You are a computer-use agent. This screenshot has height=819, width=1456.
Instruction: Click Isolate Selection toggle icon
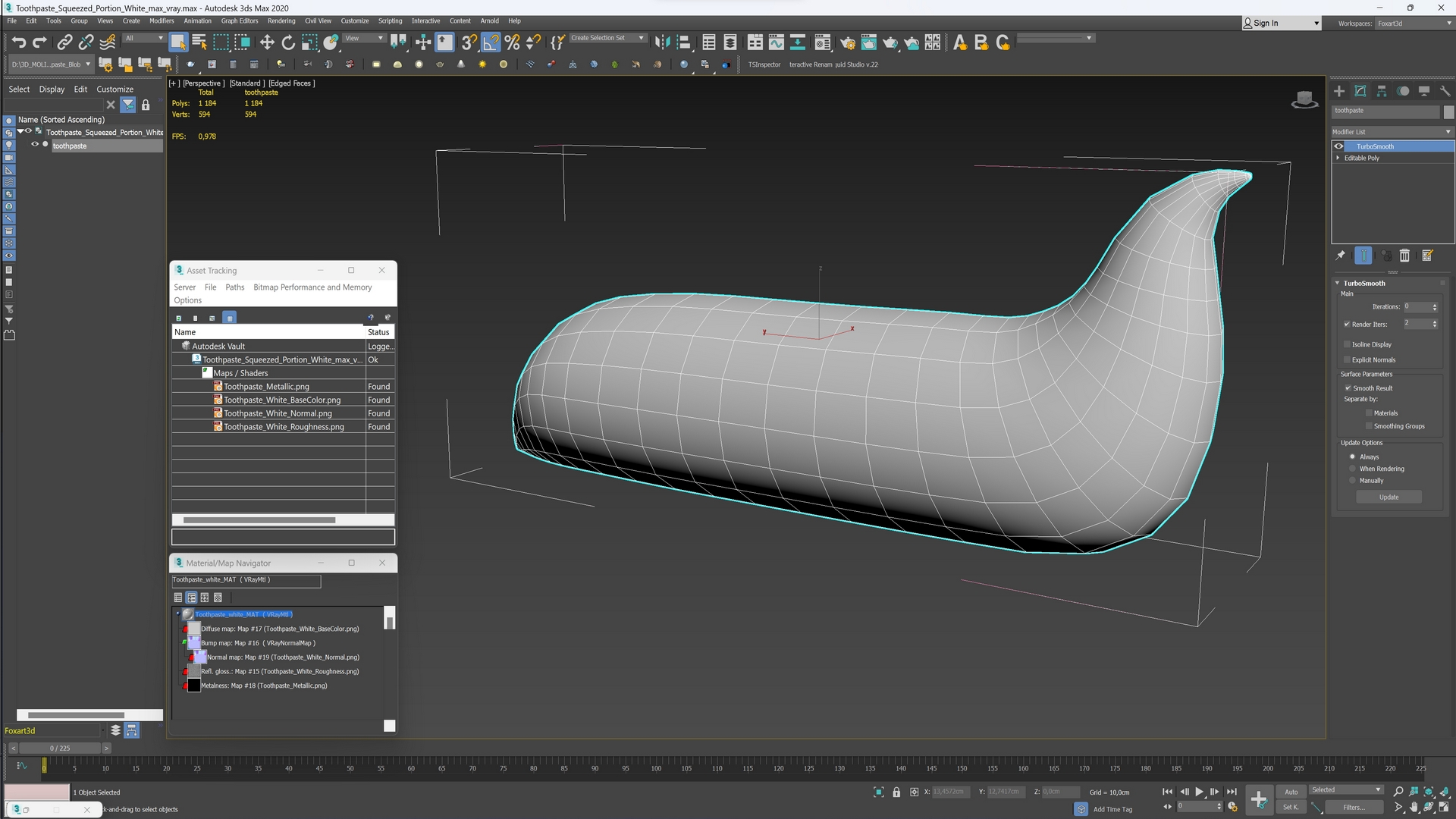pyautogui.click(x=879, y=792)
